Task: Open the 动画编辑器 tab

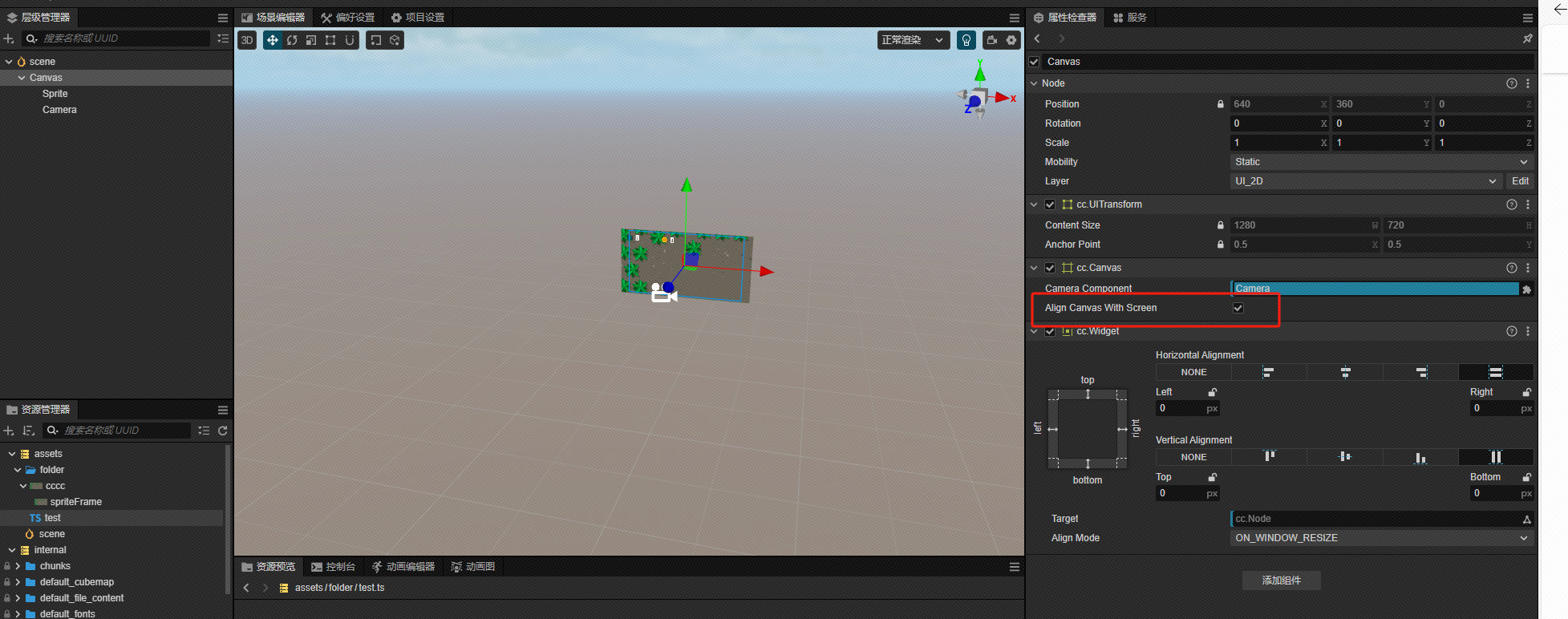Action: pyautogui.click(x=403, y=567)
